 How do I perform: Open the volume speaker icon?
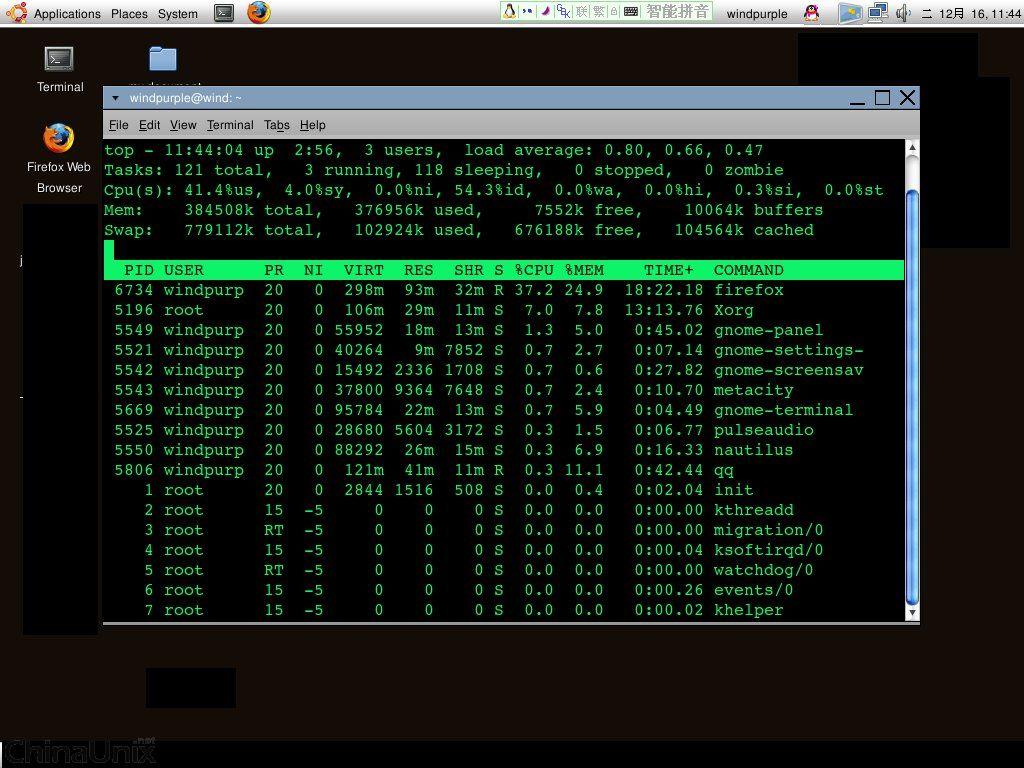point(903,12)
